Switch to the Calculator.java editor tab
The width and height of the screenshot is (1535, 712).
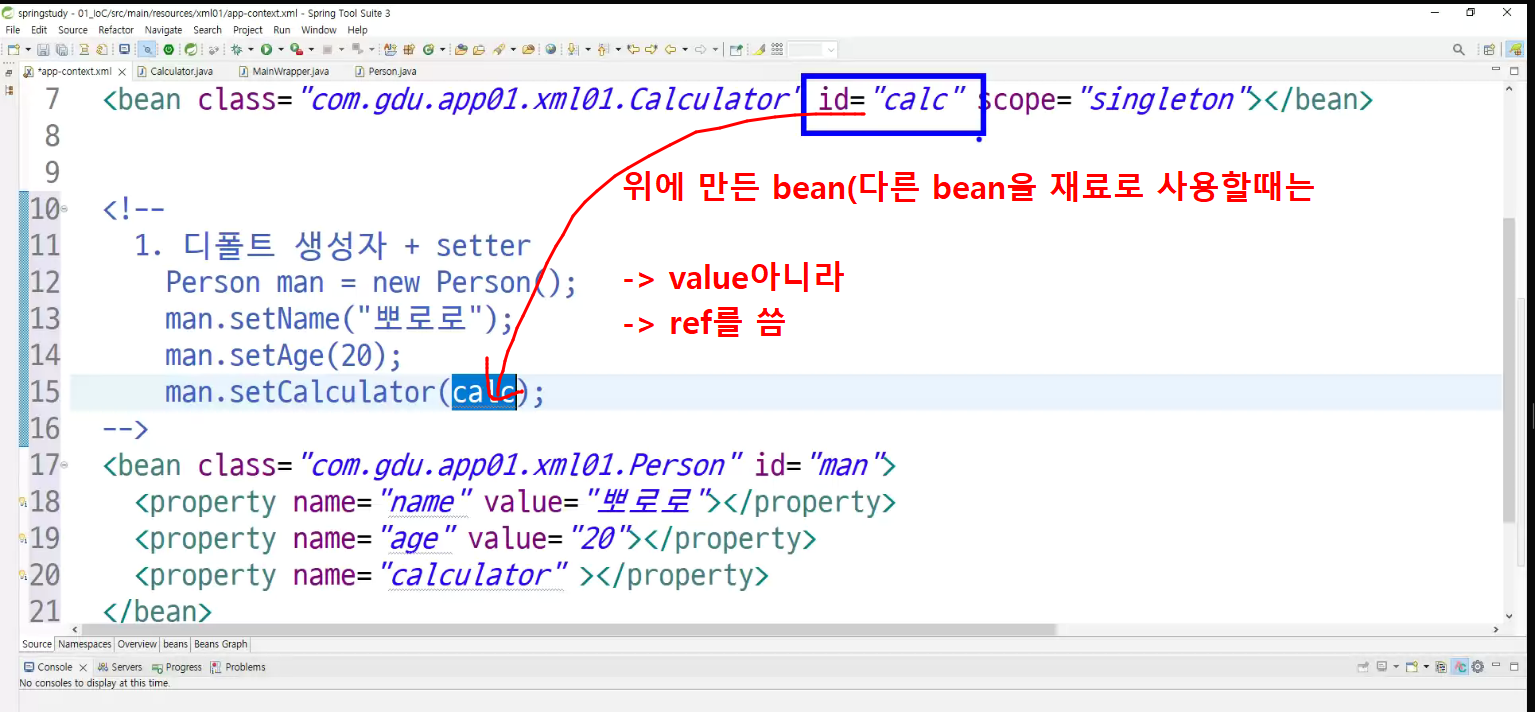click(x=181, y=72)
